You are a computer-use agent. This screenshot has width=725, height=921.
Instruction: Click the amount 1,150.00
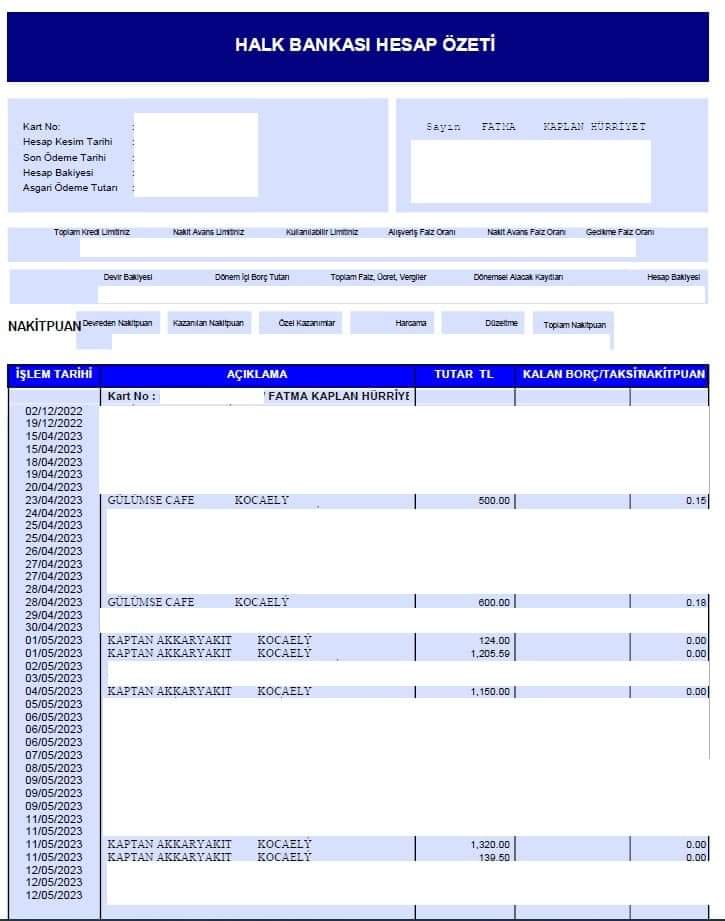491,692
